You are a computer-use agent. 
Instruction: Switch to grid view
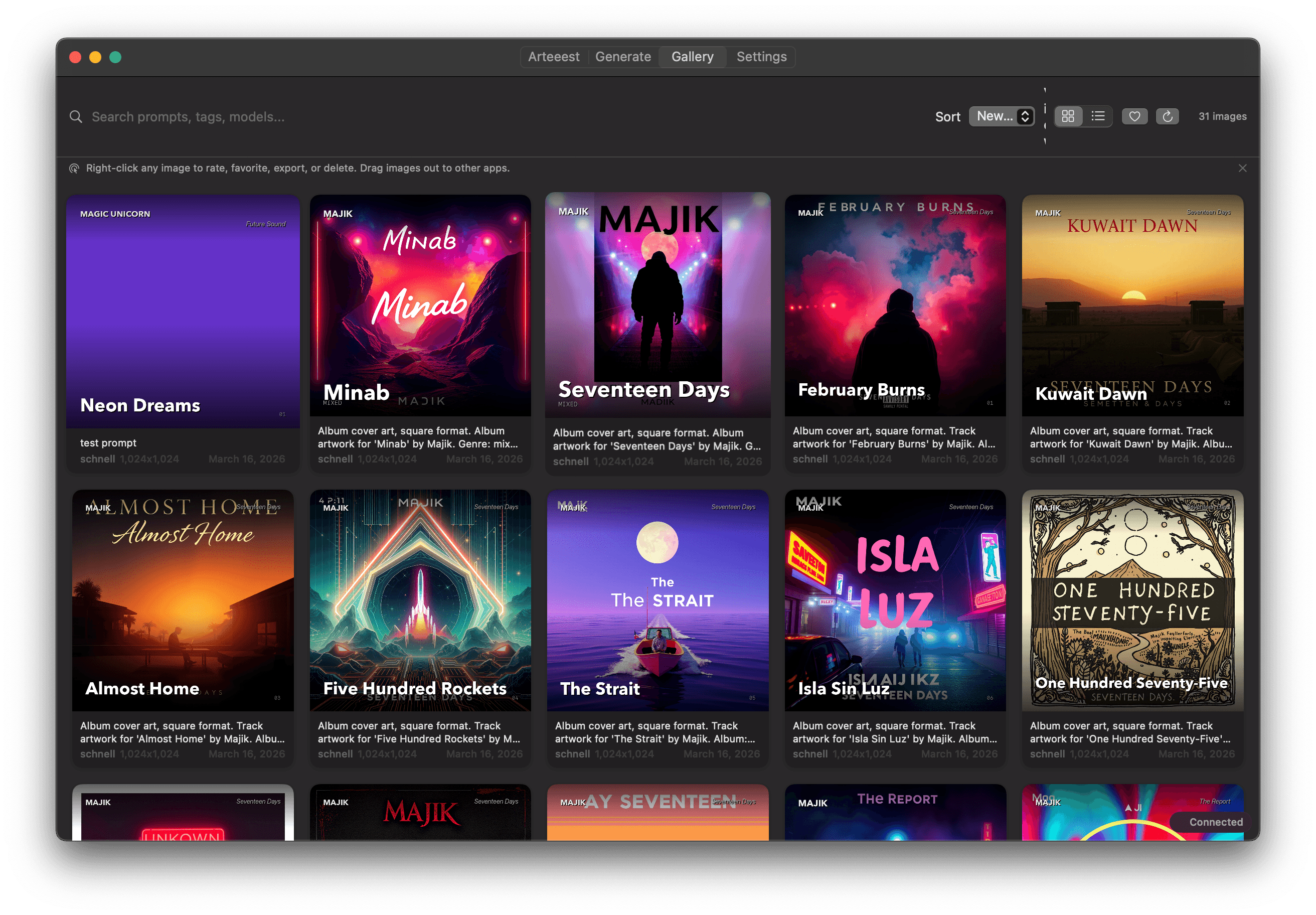tap(1068, 116)
